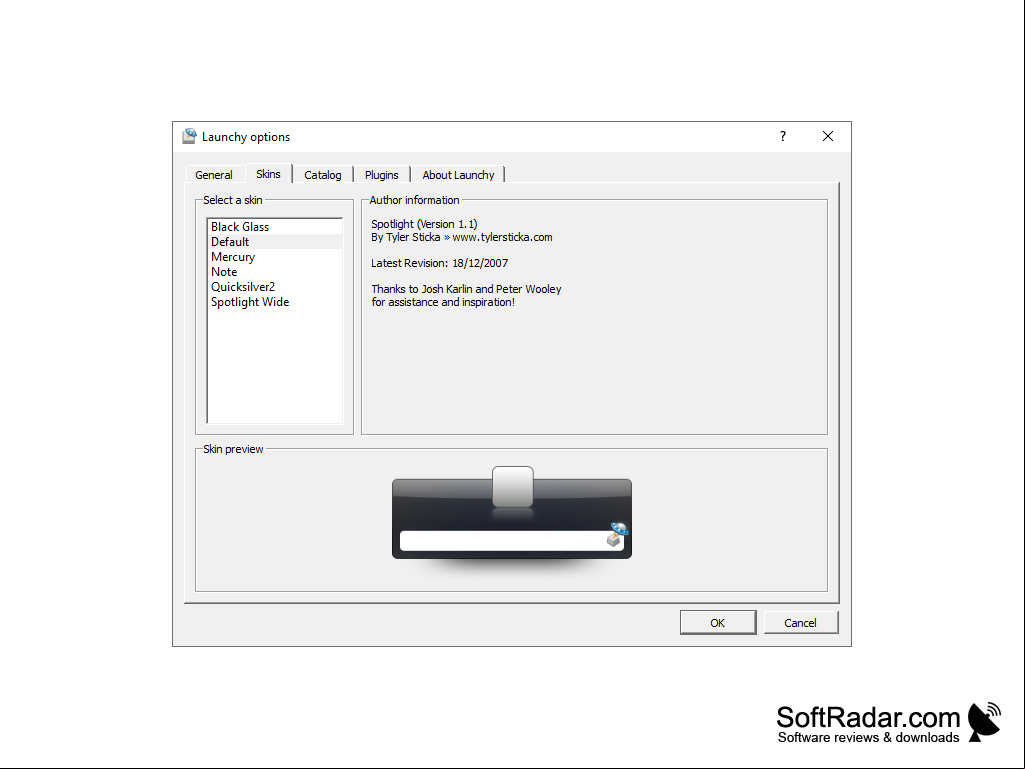Click the help question mark button
Viewport: 1025px width, 769px height.
point(782,136)
